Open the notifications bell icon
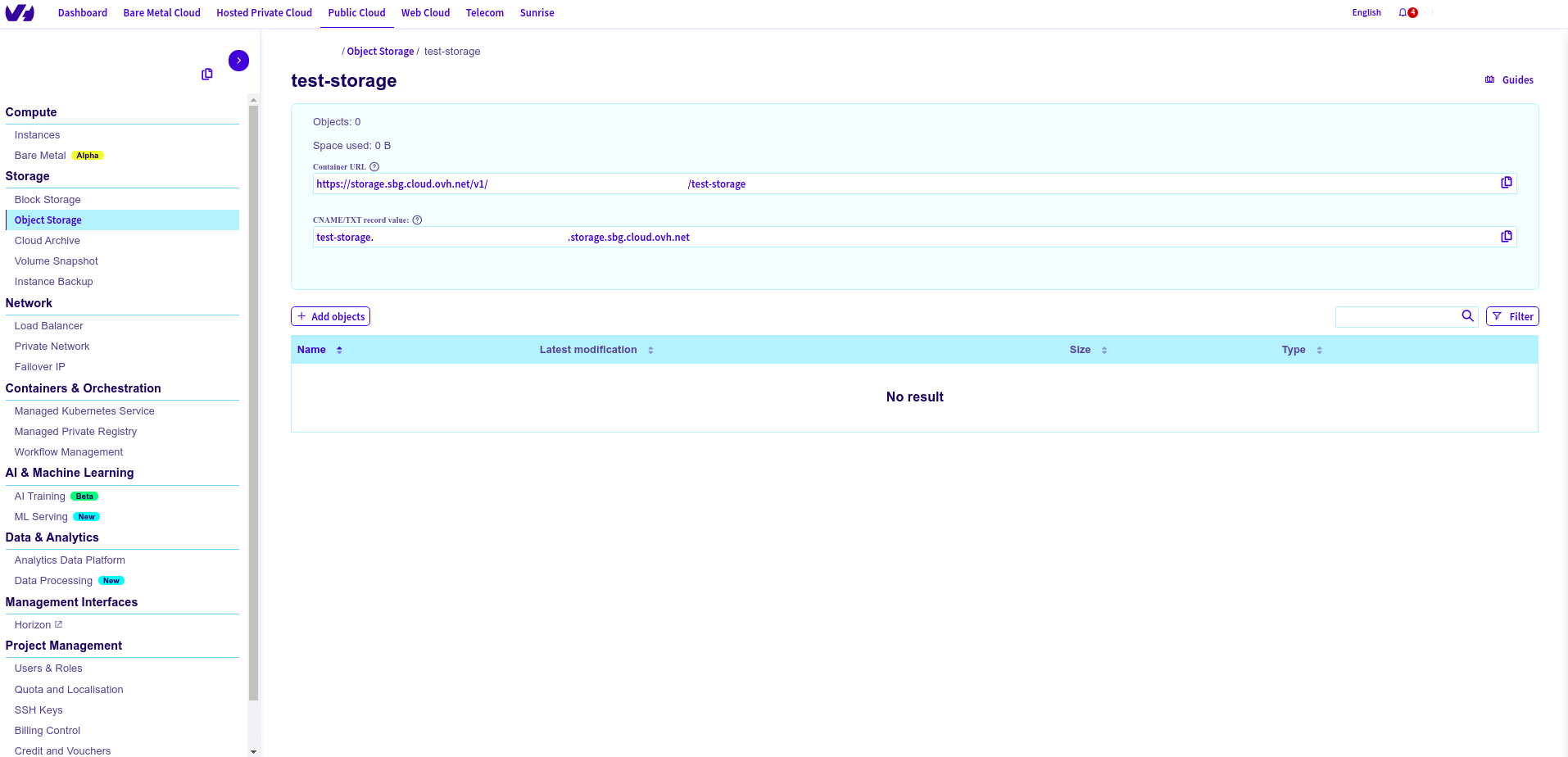Image resolution: width=1568 pixels, height=757 pixels. (x=1403, y=12)
